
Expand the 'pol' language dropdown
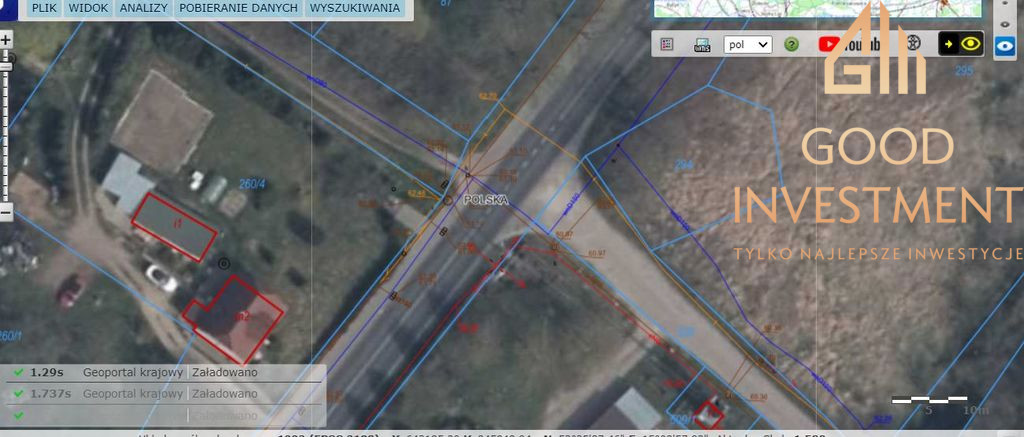click(748, 44)
